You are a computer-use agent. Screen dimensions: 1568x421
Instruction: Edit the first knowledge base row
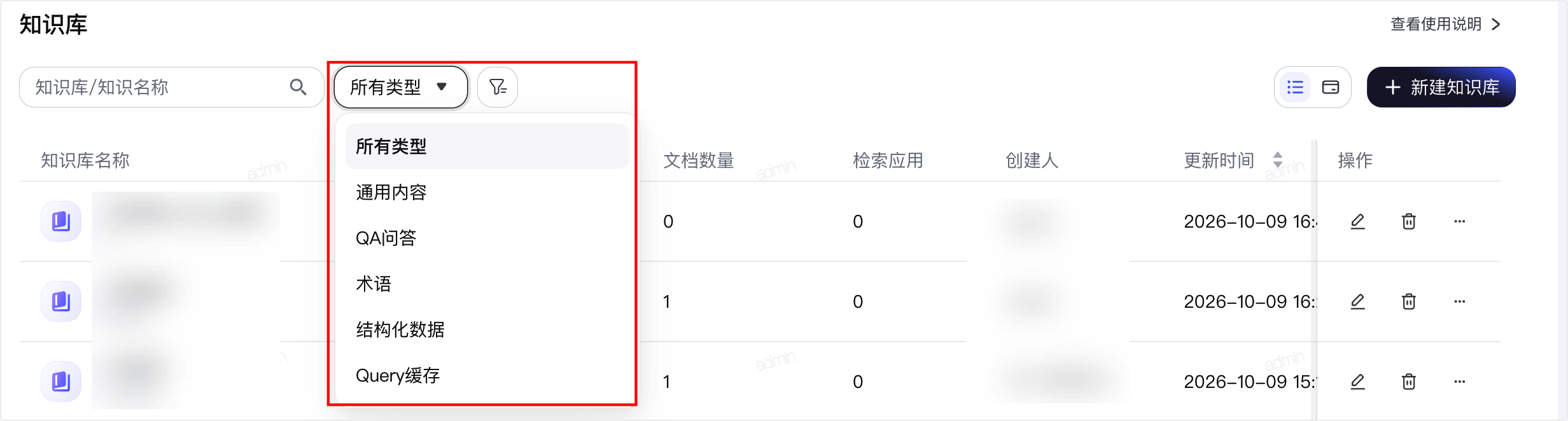click(1357, 221)
